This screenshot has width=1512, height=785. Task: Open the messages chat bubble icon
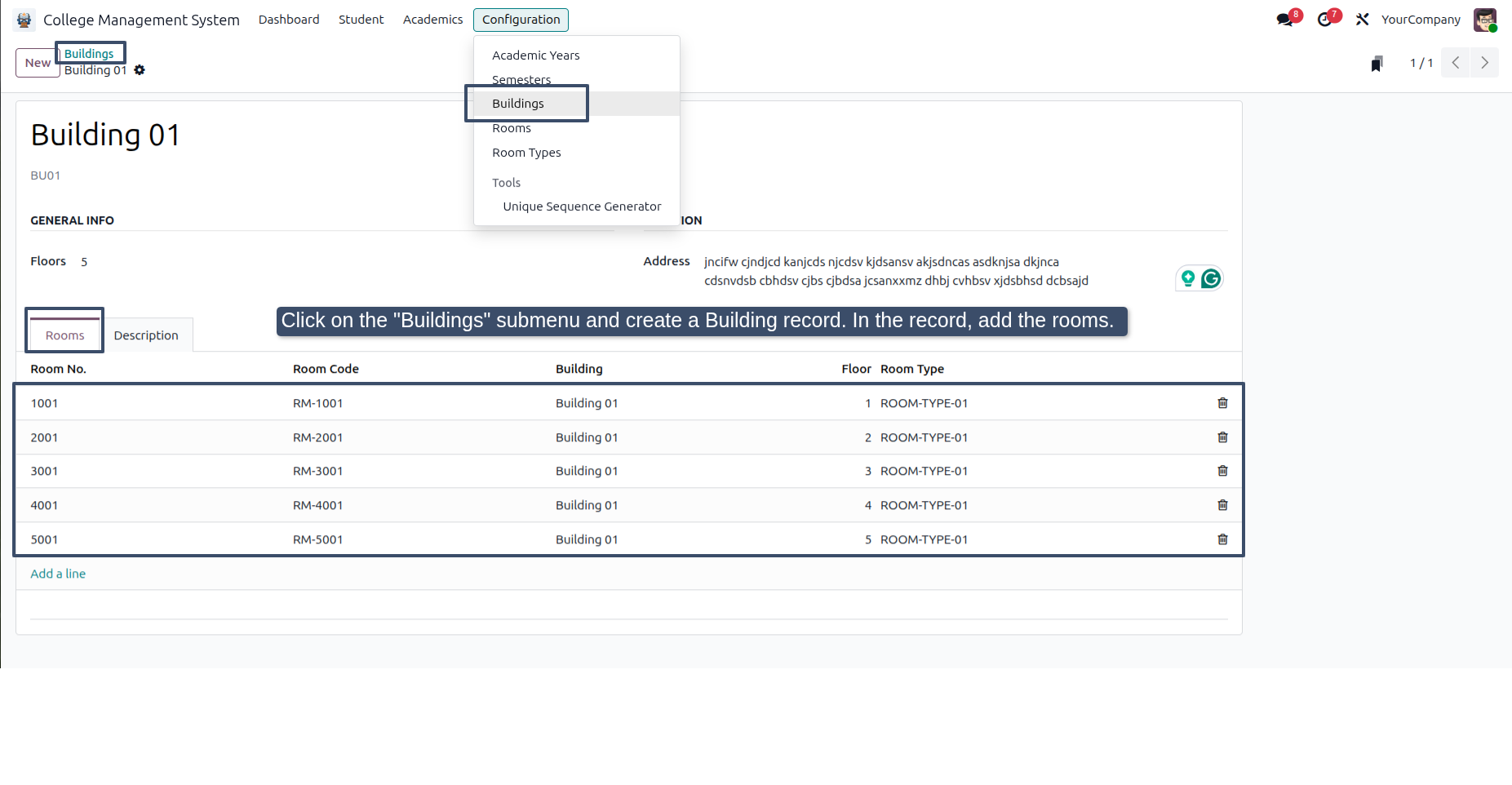[1284, 20]
